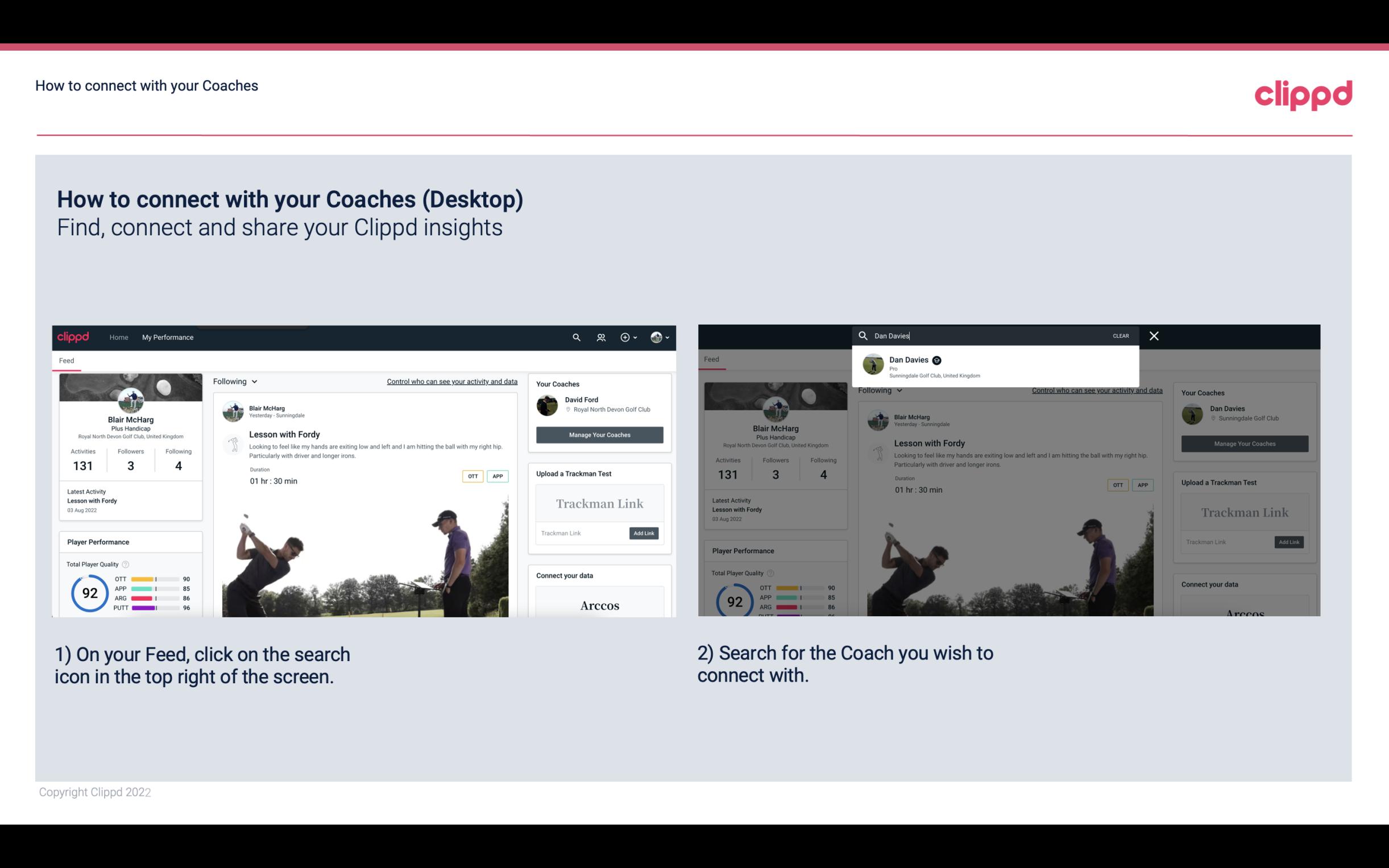Screen dimensions: 1389x868
Task: Click the clear search icon on right
Action: click(x=1122, y=334)
